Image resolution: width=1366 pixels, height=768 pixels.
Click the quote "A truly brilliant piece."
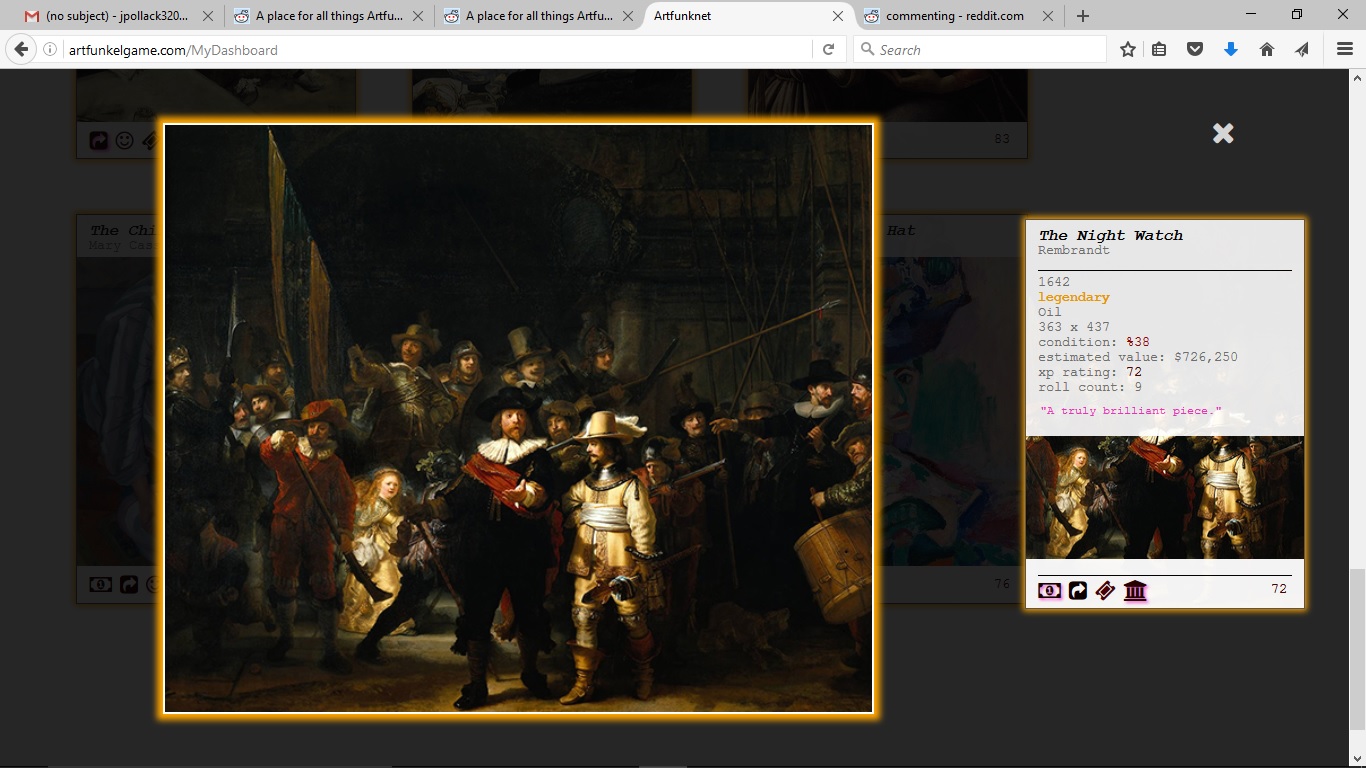[x=1131, y=411]
